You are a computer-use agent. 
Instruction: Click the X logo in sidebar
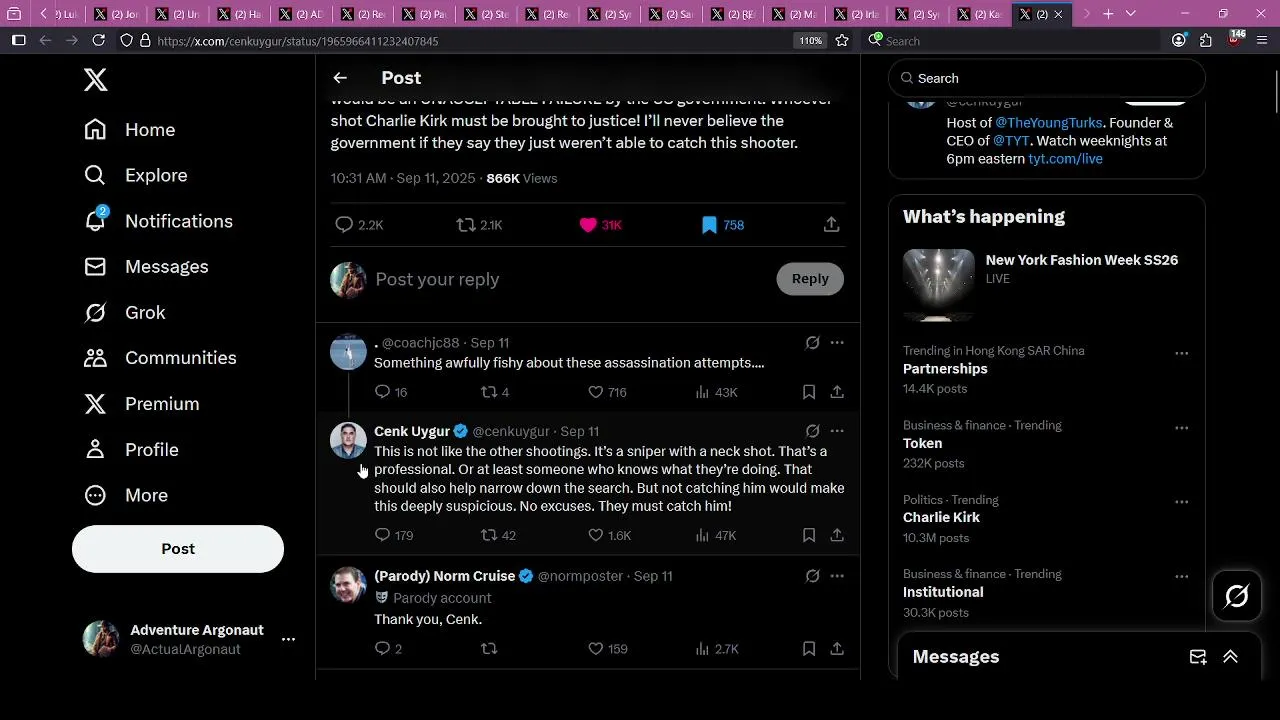point(96,80)
